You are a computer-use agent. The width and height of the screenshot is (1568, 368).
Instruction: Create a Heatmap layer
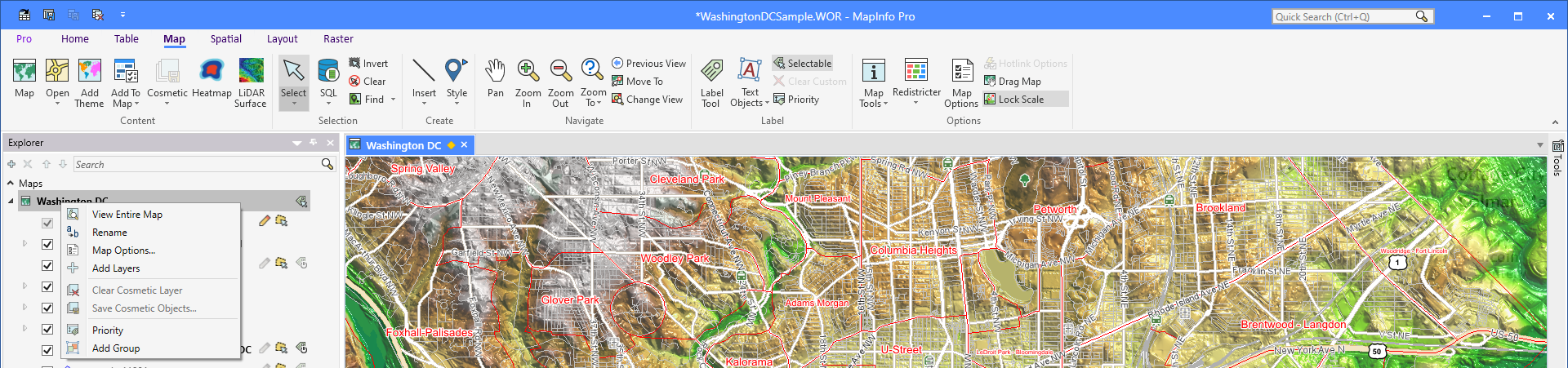212,79
